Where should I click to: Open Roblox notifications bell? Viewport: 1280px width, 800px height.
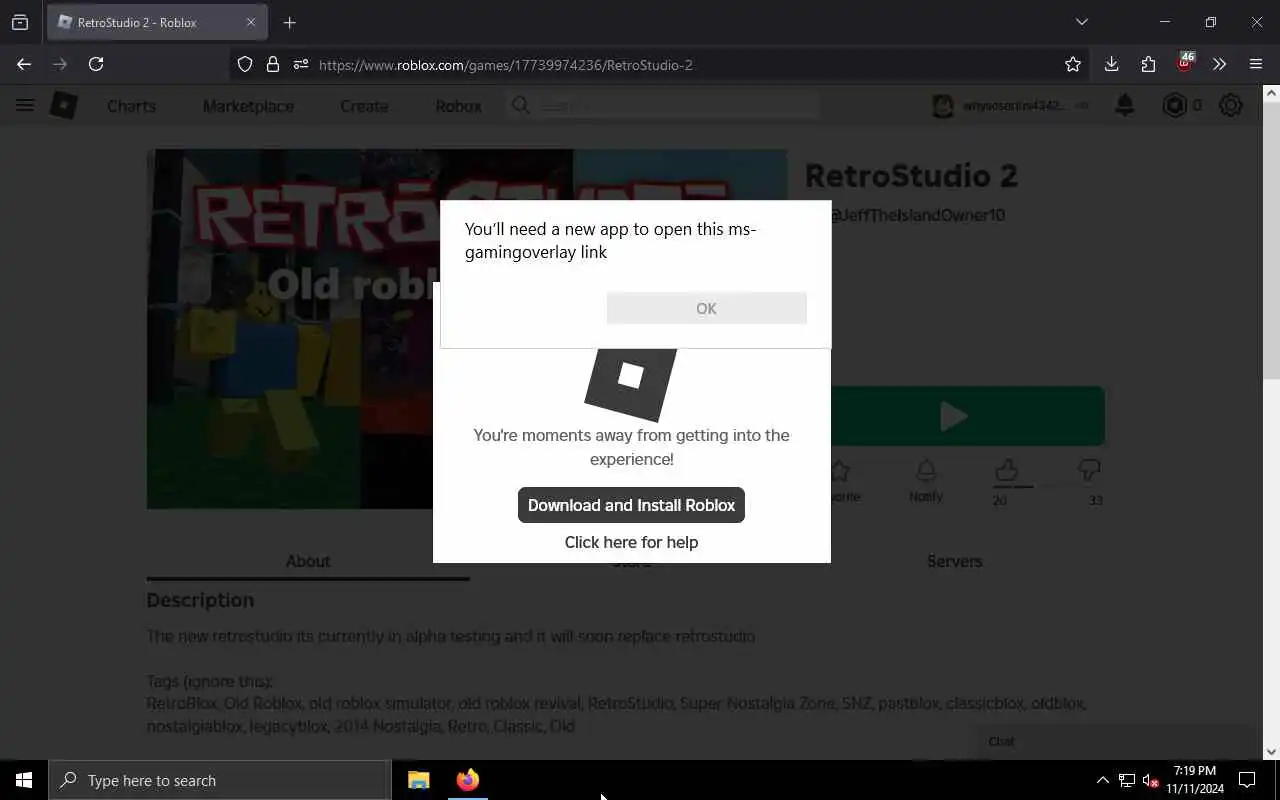[1125, 105]
